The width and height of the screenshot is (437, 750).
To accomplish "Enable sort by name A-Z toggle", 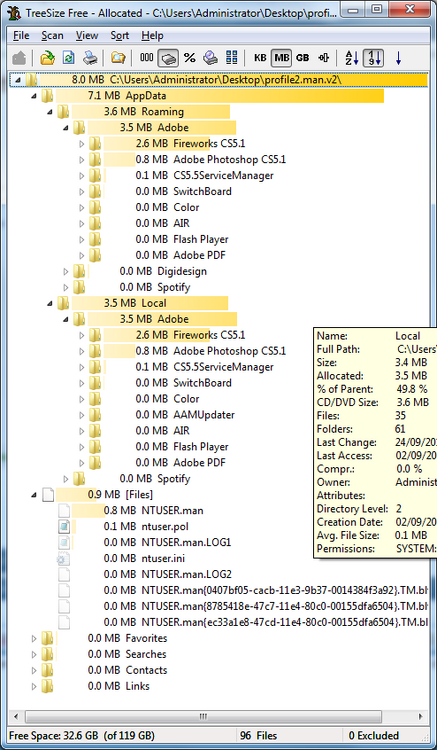I will (x=351, y=58).
